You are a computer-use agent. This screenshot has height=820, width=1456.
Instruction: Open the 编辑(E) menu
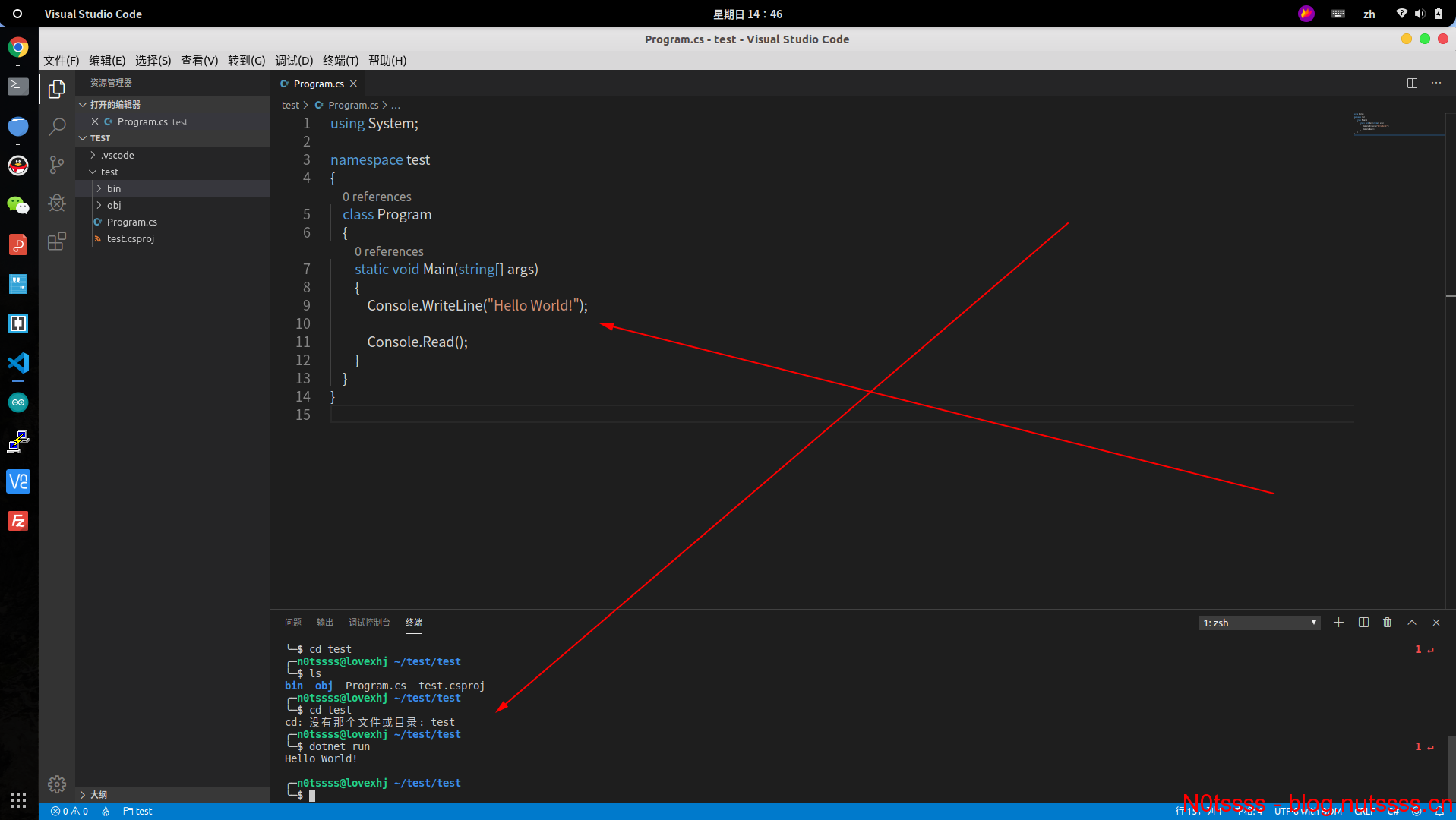107,61
